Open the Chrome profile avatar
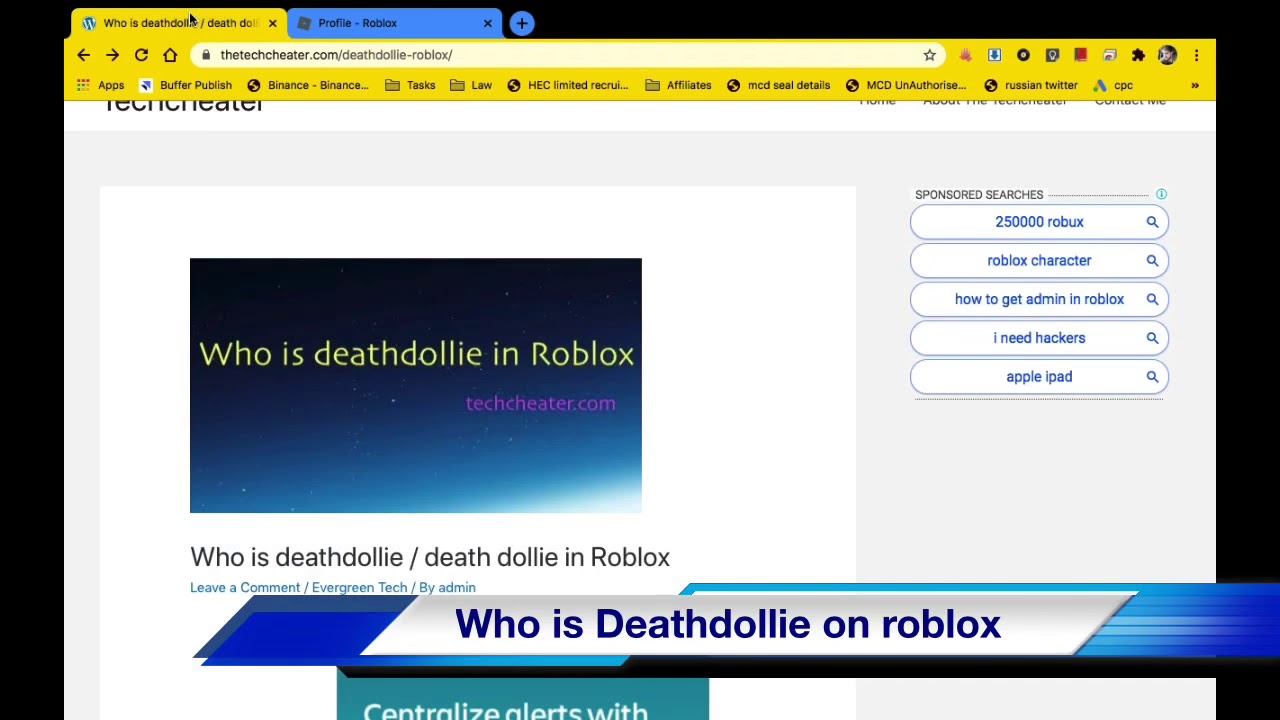The image size is (1280, 720). coord(1167,55)
